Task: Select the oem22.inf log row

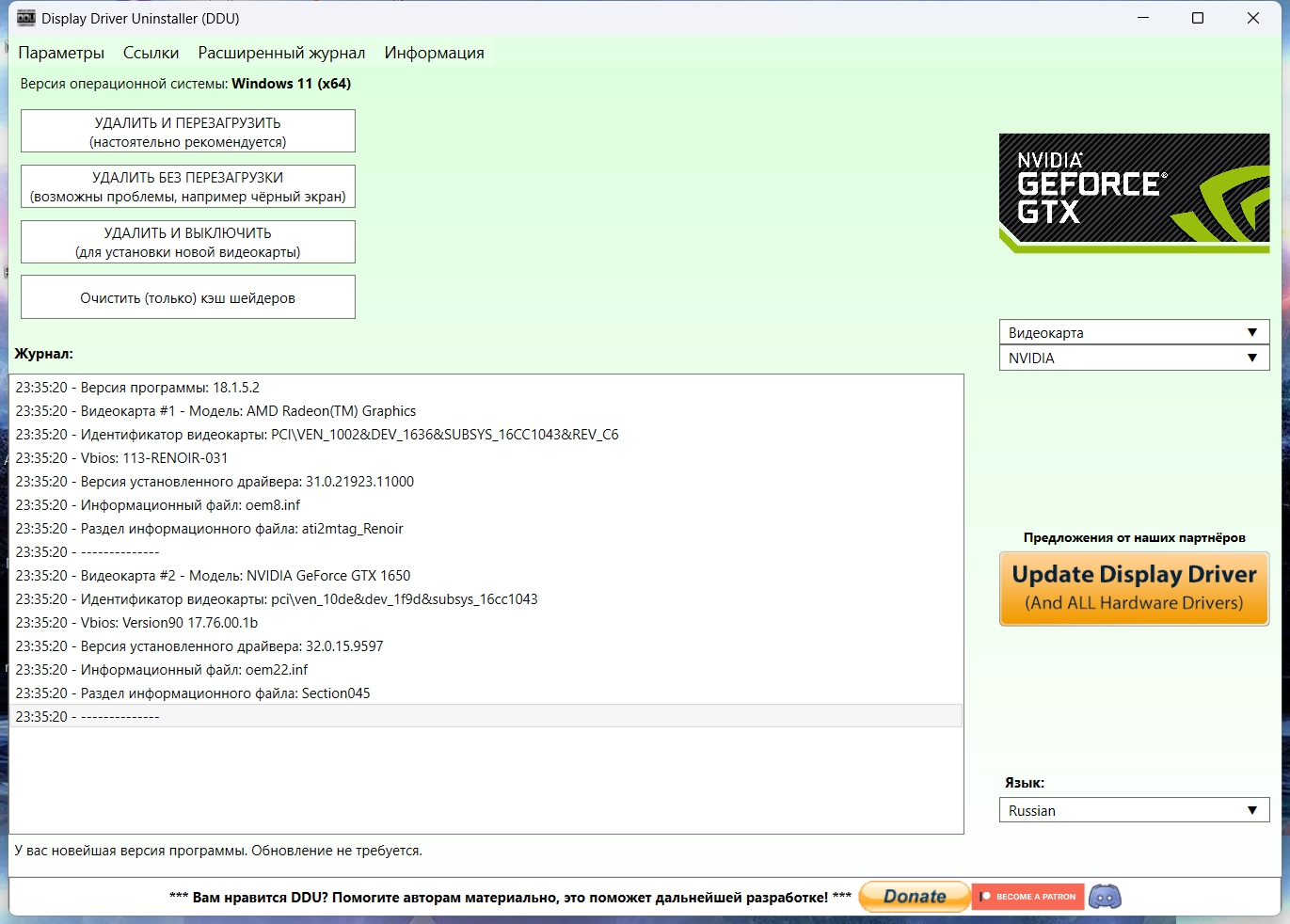Action: (x=486, y=670)
